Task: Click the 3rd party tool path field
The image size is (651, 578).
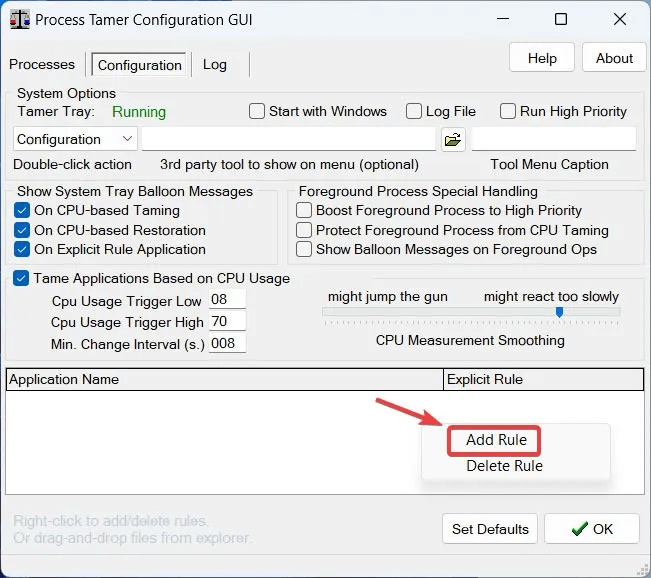Action: pos(289,139)
